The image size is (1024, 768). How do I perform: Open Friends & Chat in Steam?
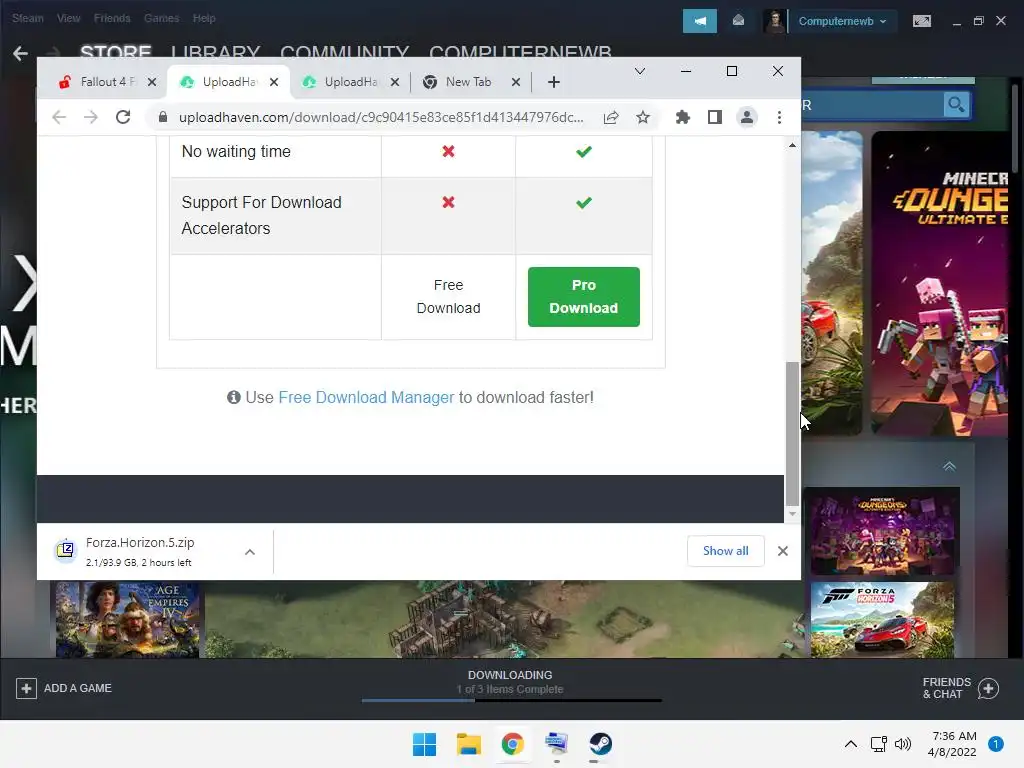tap(961, 688)
